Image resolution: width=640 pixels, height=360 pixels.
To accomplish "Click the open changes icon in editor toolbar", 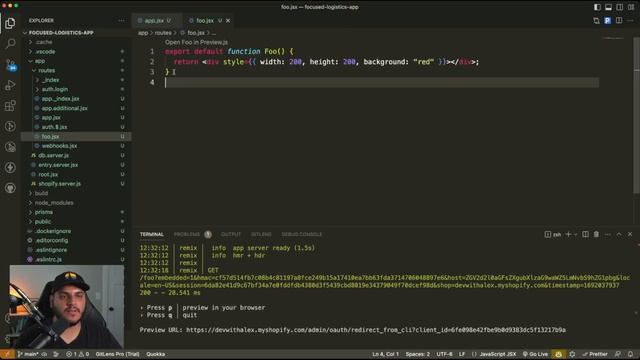I will (596, 20).
